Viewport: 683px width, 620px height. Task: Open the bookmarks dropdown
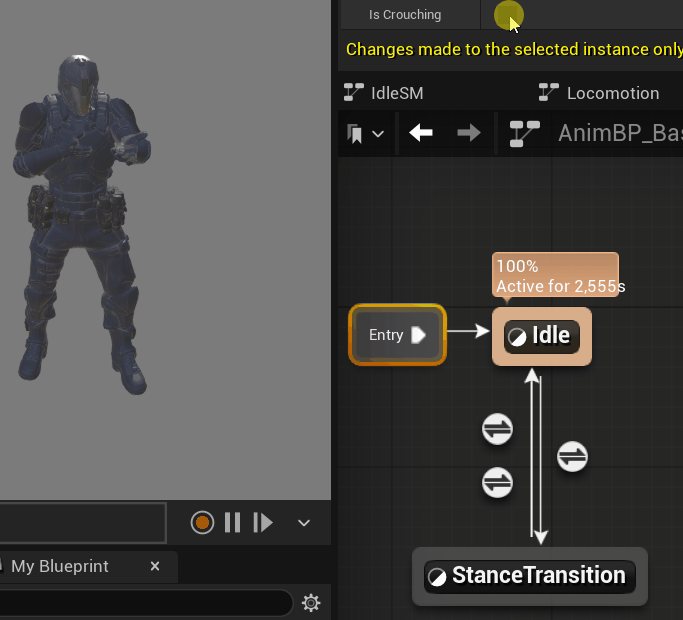coord(365,133)
